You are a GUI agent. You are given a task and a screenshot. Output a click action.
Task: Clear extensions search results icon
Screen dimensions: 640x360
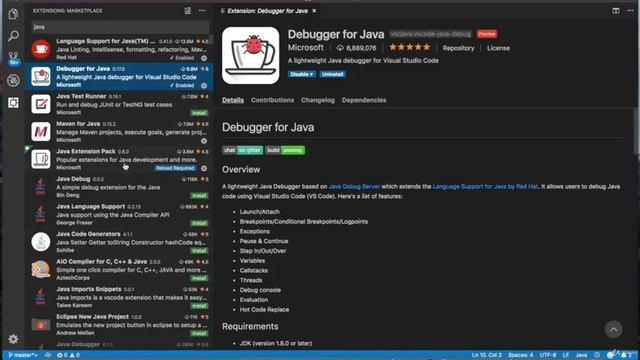[187, 11]
